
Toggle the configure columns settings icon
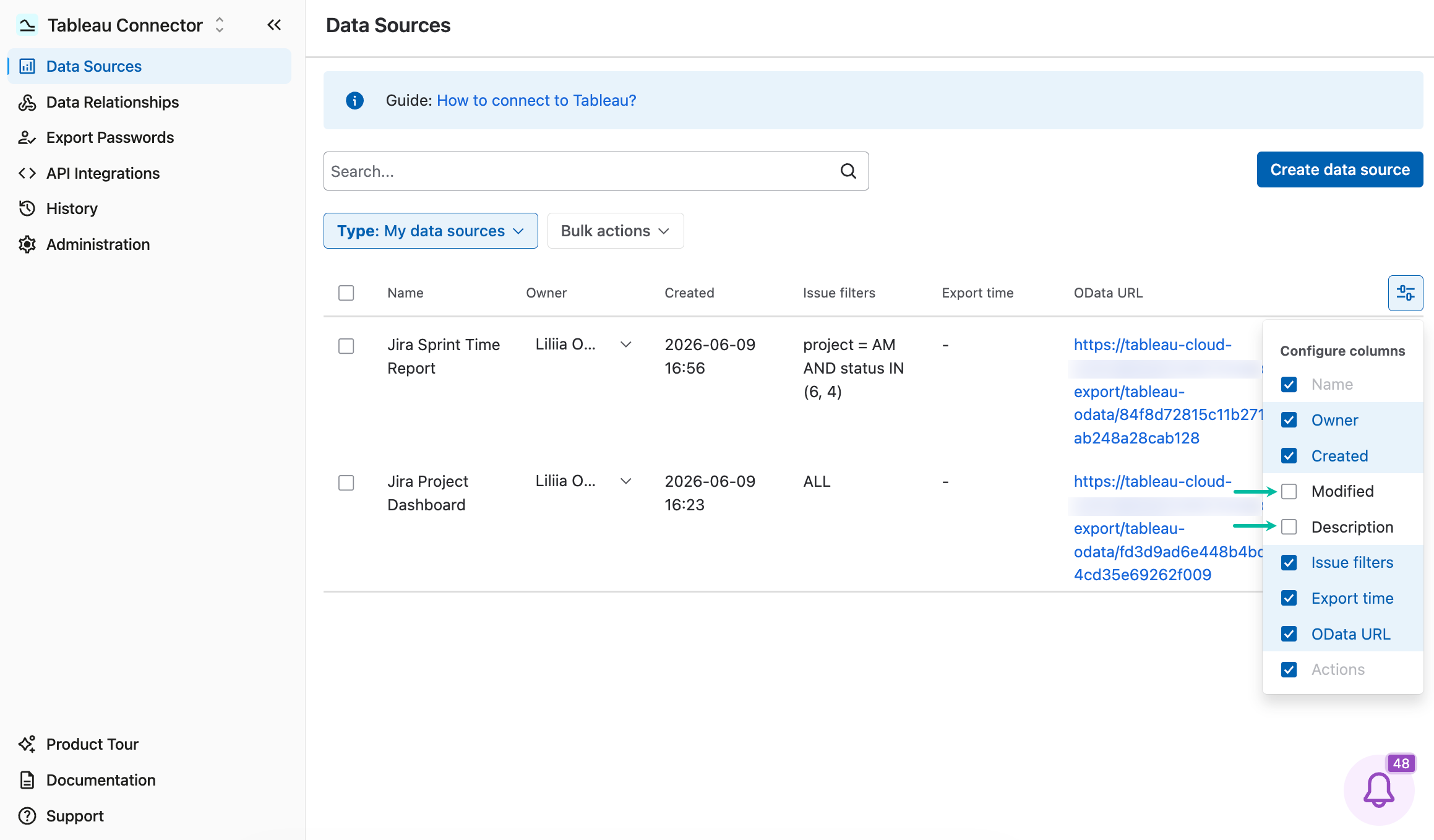click(x=1406, y=293)
